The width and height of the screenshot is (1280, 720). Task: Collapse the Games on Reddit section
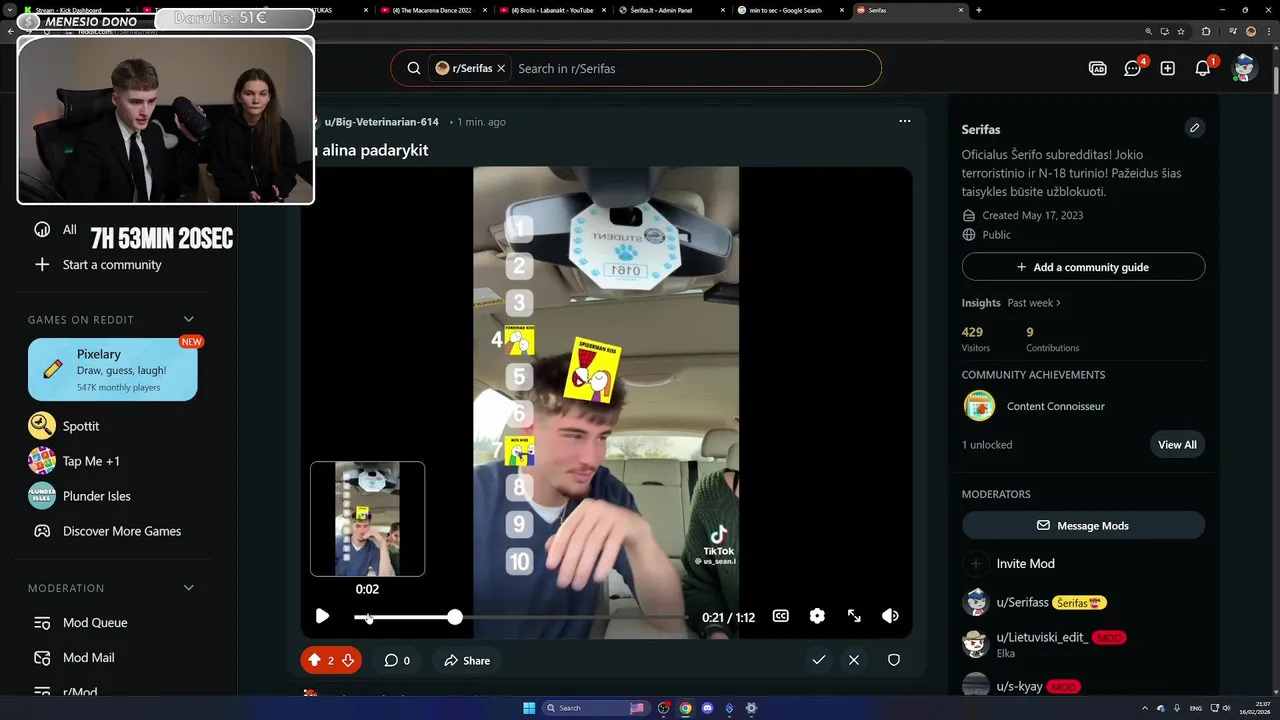188,320
